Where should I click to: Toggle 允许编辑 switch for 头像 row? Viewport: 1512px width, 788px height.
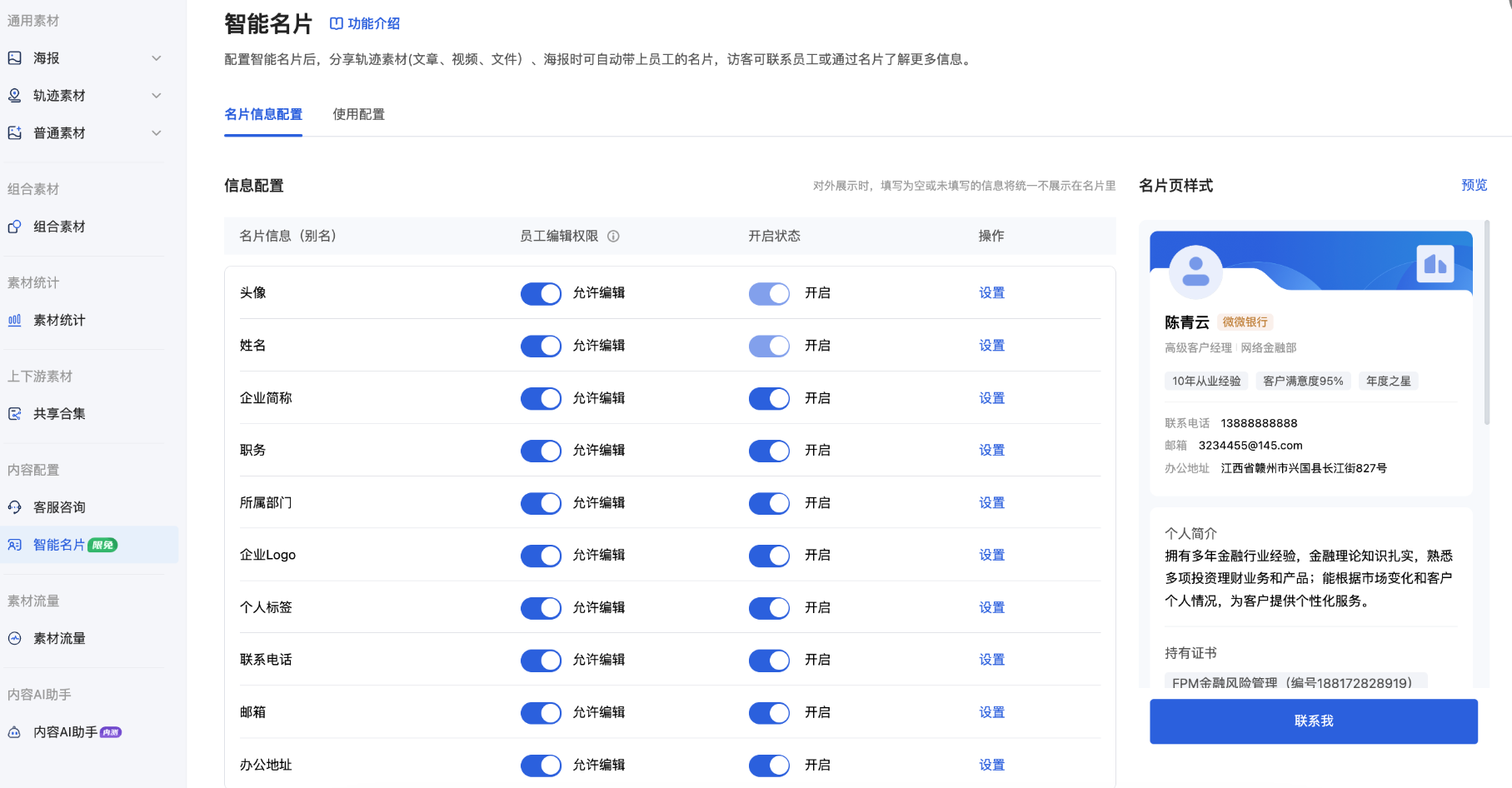pyautogui.click(x=541, y=293)
